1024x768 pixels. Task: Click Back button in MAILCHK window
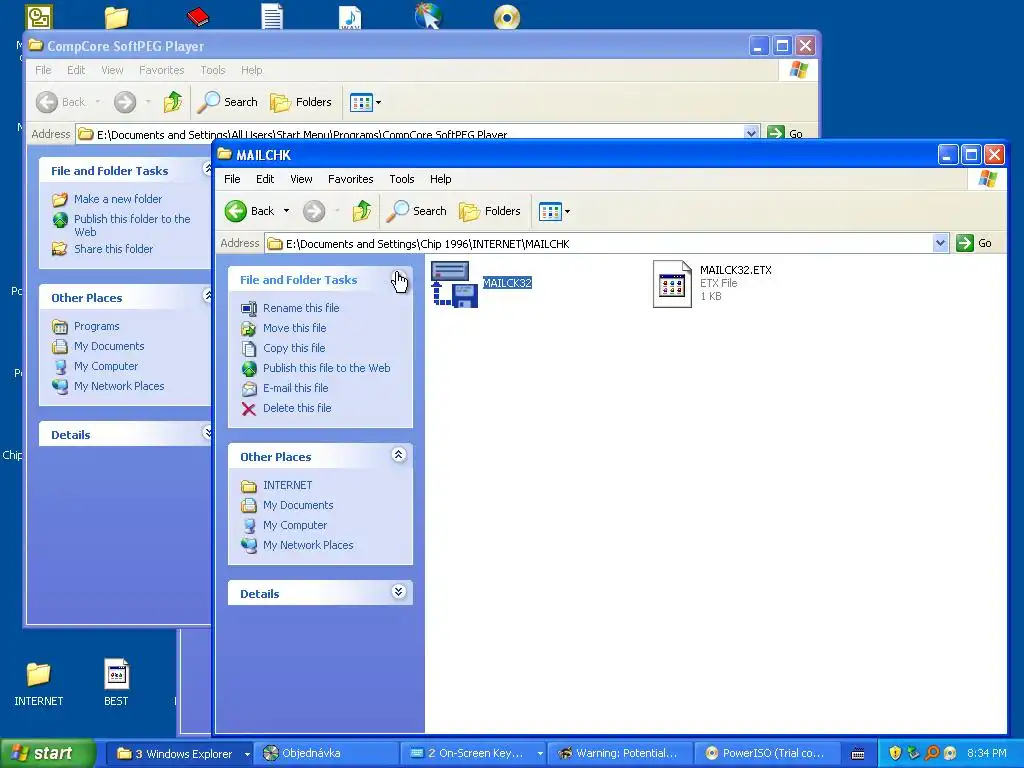pos(249,211)
